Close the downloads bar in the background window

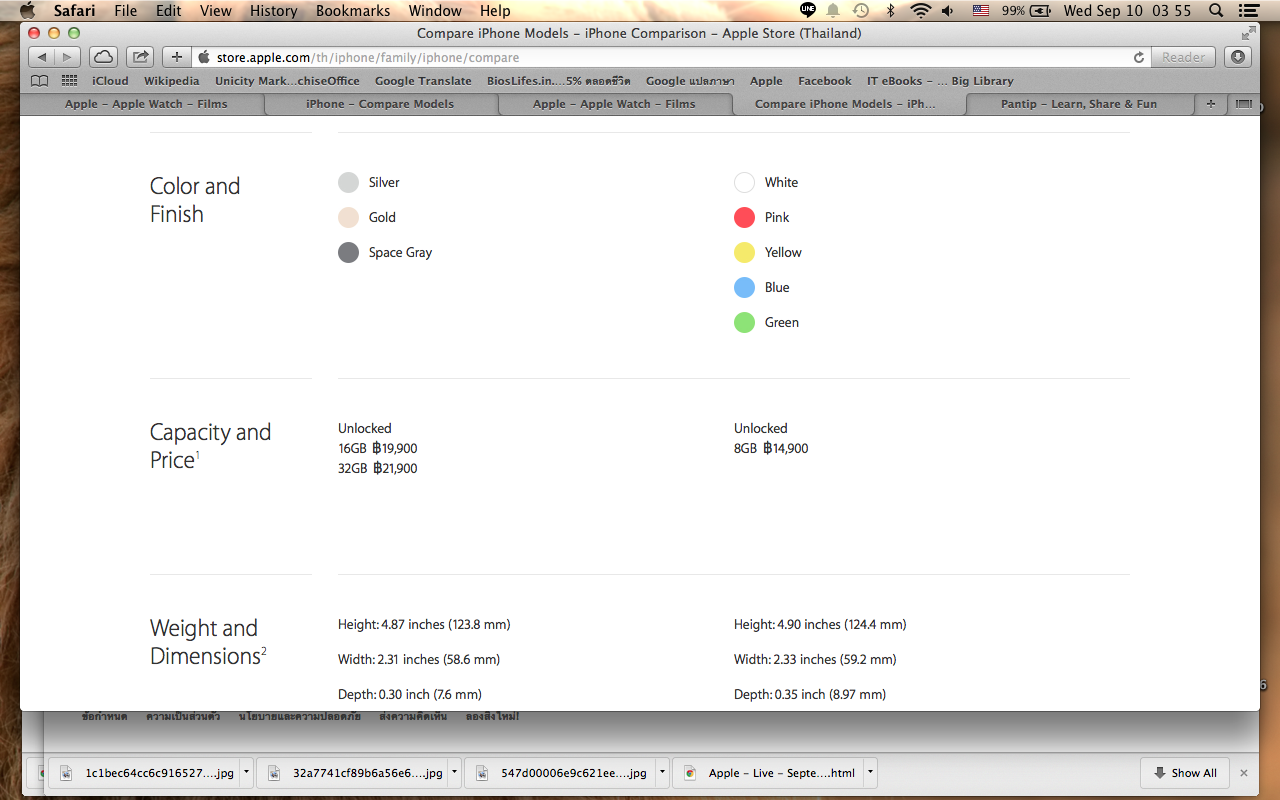tap(1244, 773)
